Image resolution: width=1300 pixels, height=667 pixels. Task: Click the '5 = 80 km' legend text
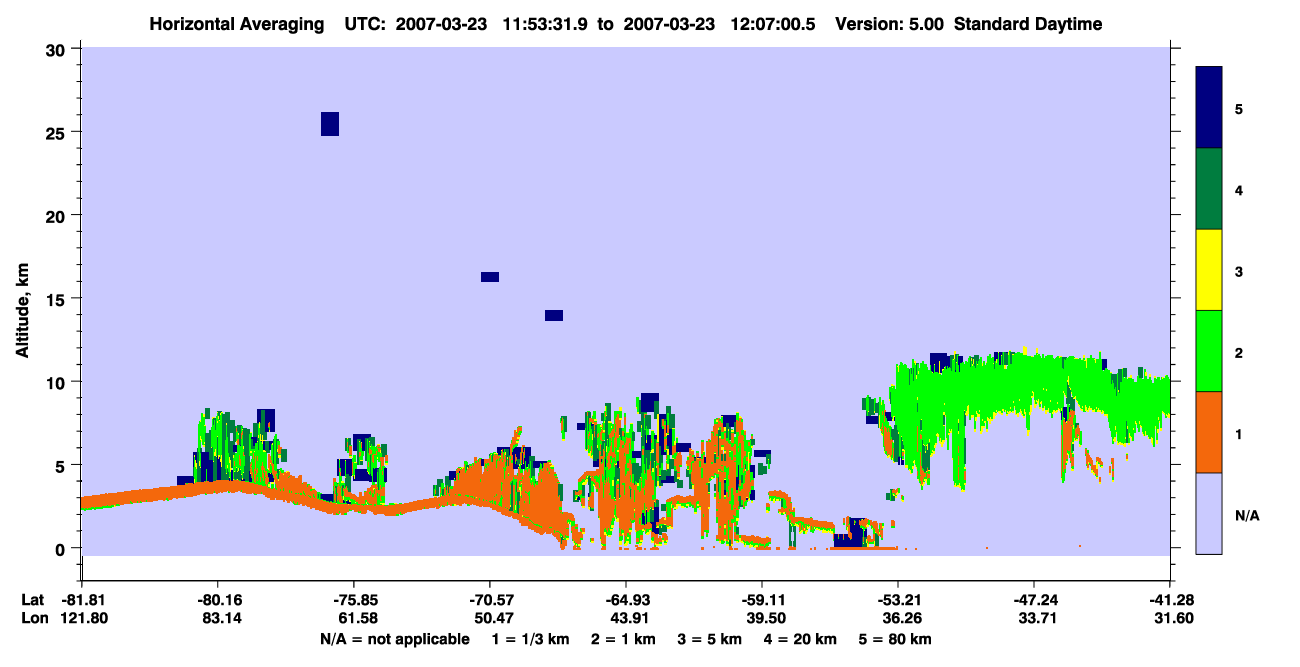[x=896, y=639]
